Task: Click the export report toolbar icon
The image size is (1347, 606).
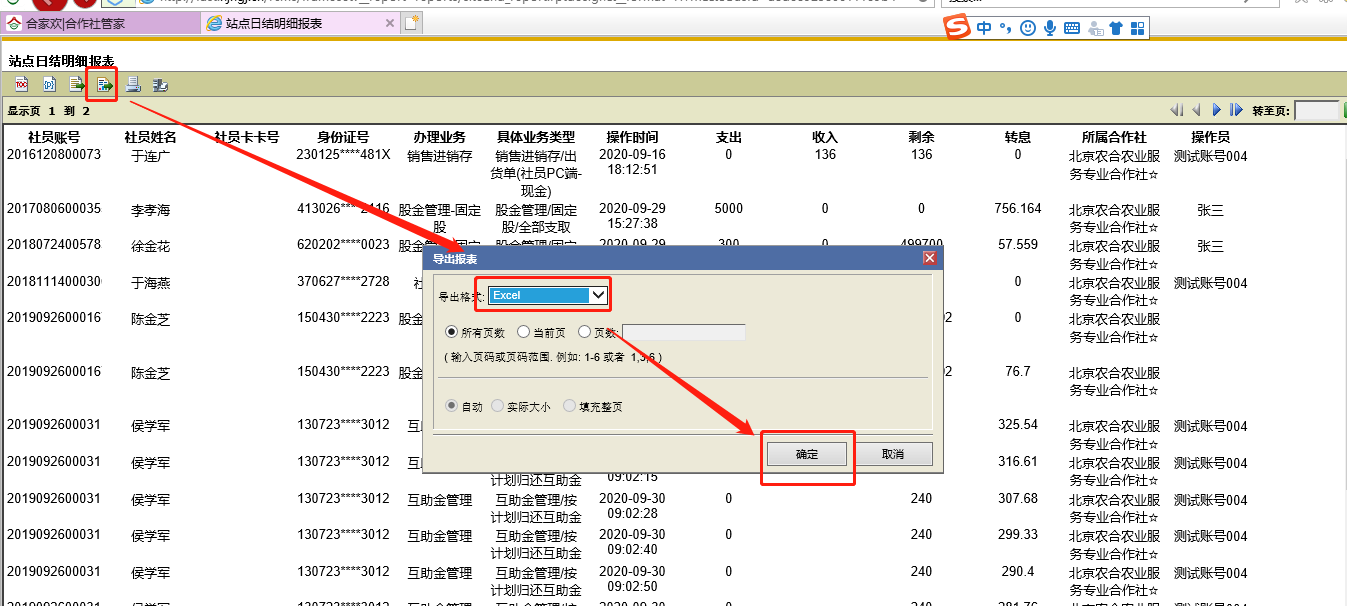Action: (x=103, y=84)
